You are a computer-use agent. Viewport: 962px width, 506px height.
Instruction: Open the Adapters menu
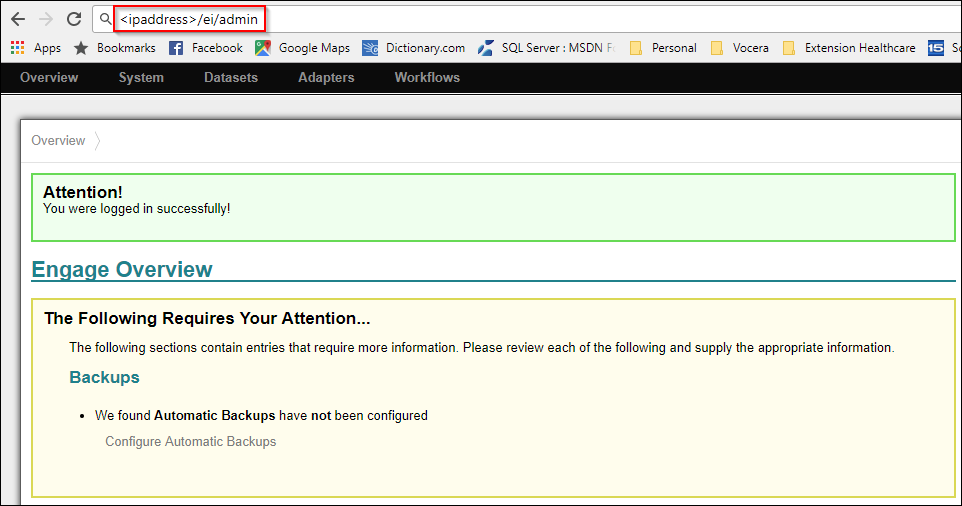(x=326, y=78)
